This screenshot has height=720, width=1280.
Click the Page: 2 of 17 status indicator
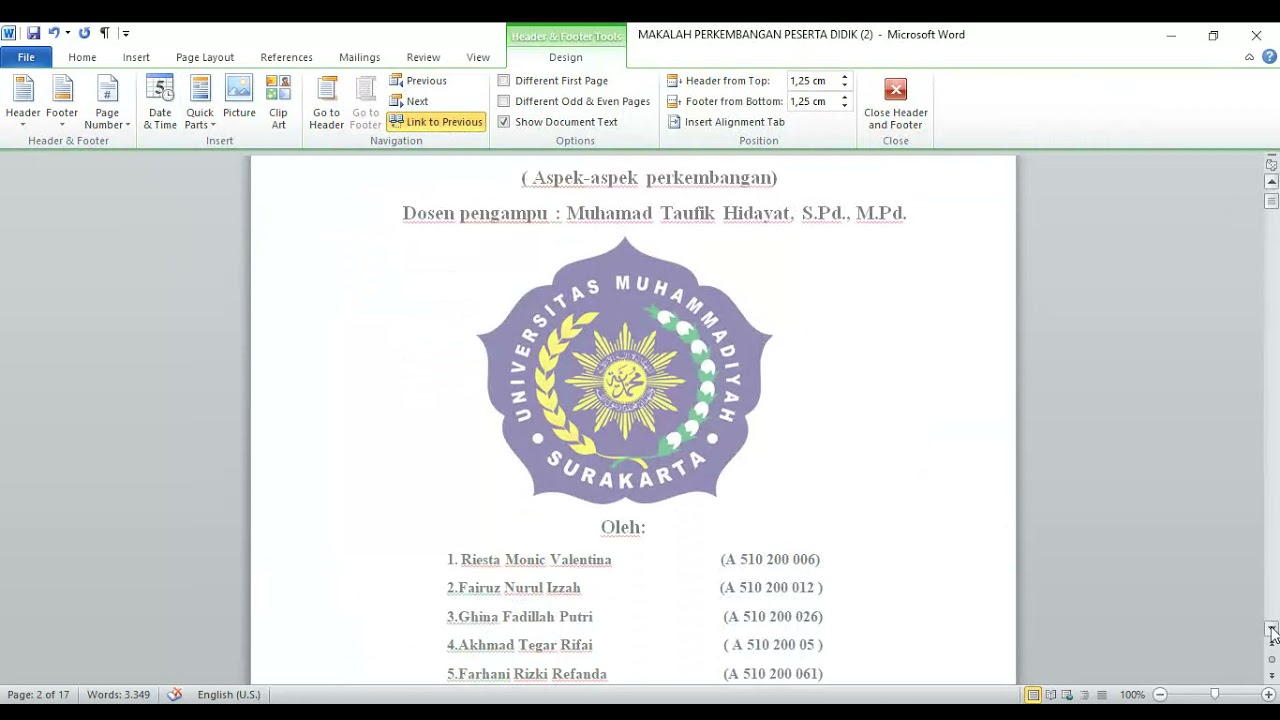click(38, 694)
